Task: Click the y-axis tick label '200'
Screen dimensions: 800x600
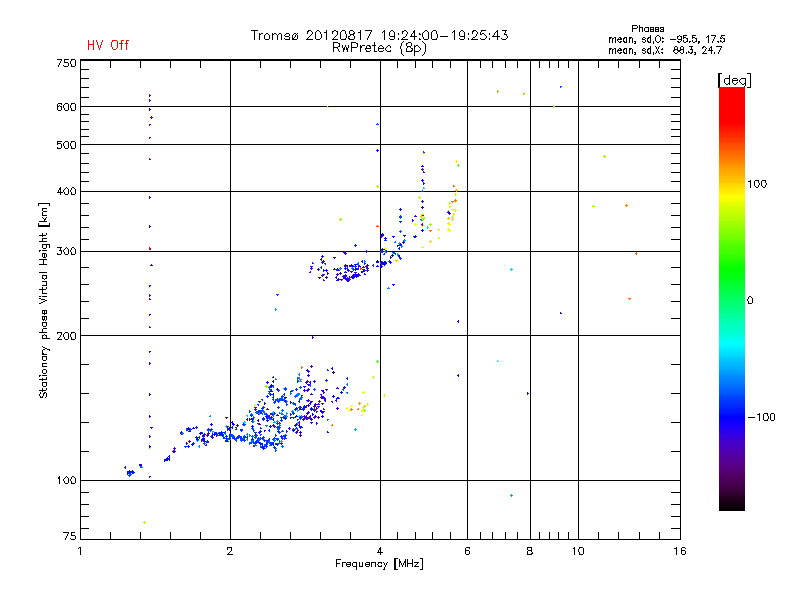Action: (x=66, y=336)
